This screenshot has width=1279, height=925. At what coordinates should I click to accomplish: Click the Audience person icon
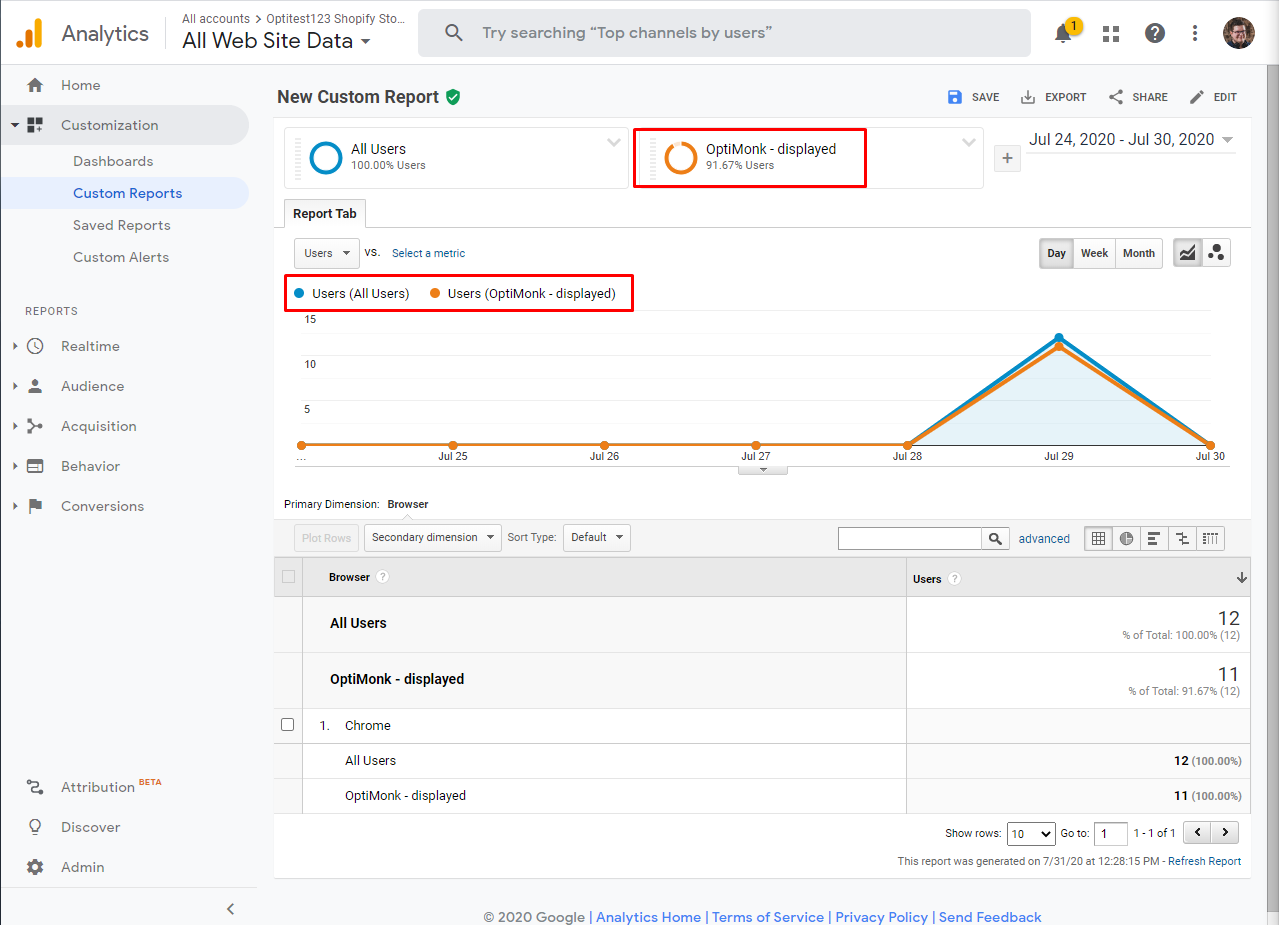[x=35, y=386]
